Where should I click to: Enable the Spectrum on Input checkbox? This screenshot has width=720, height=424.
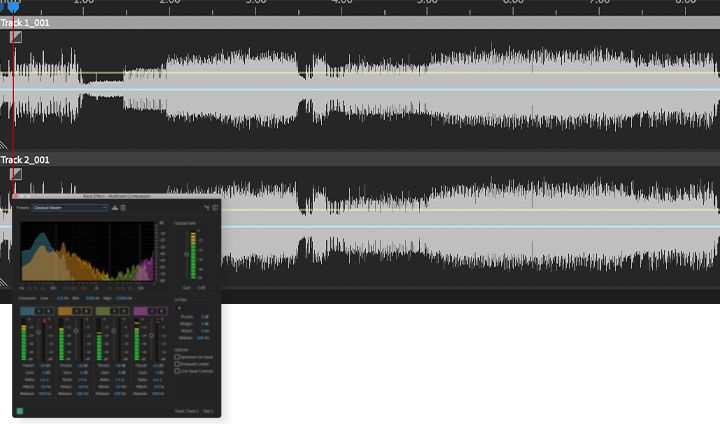pyautogui.click(x=178, y=357)
